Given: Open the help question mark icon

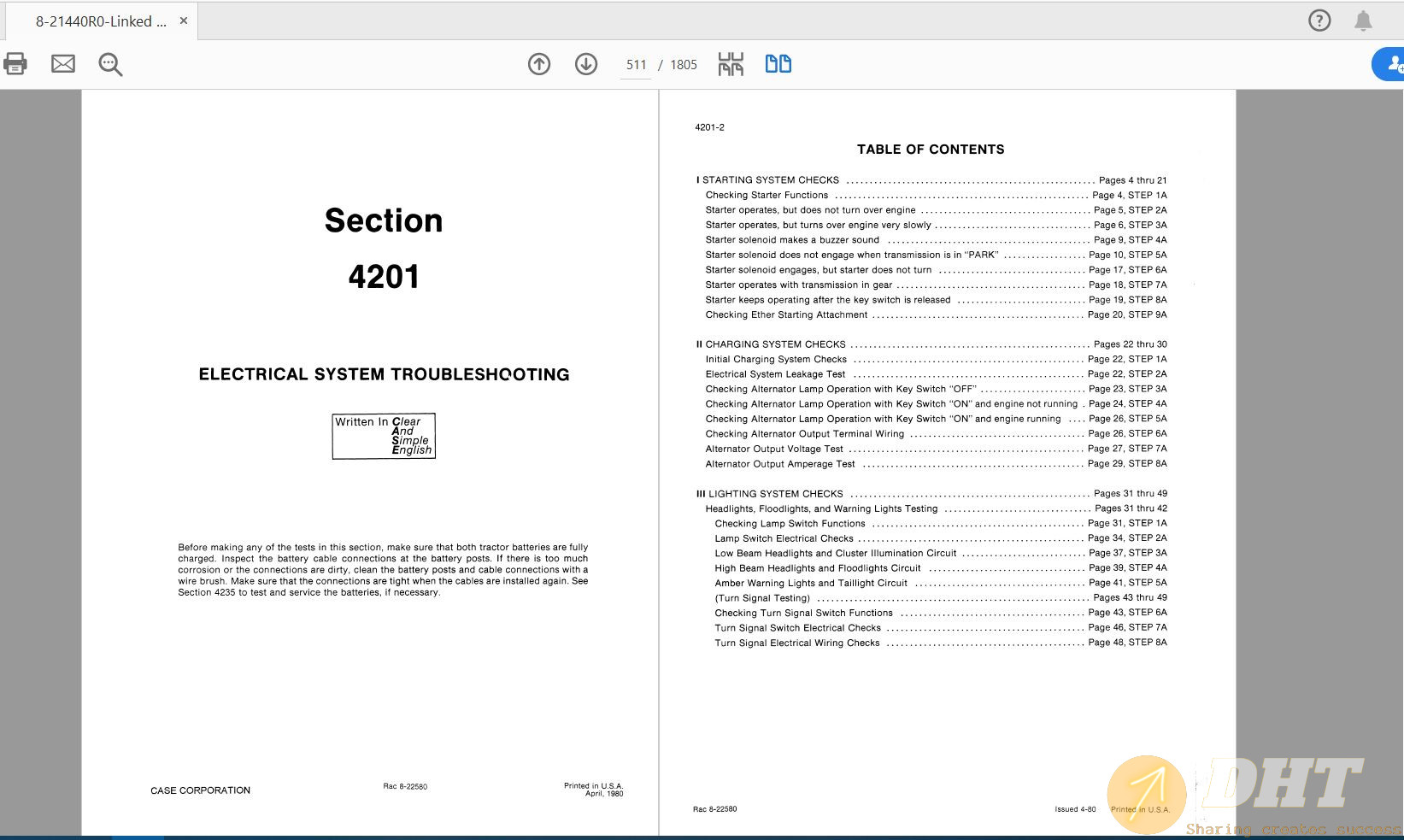Looking at the screenshot, I should [1319, 21].
